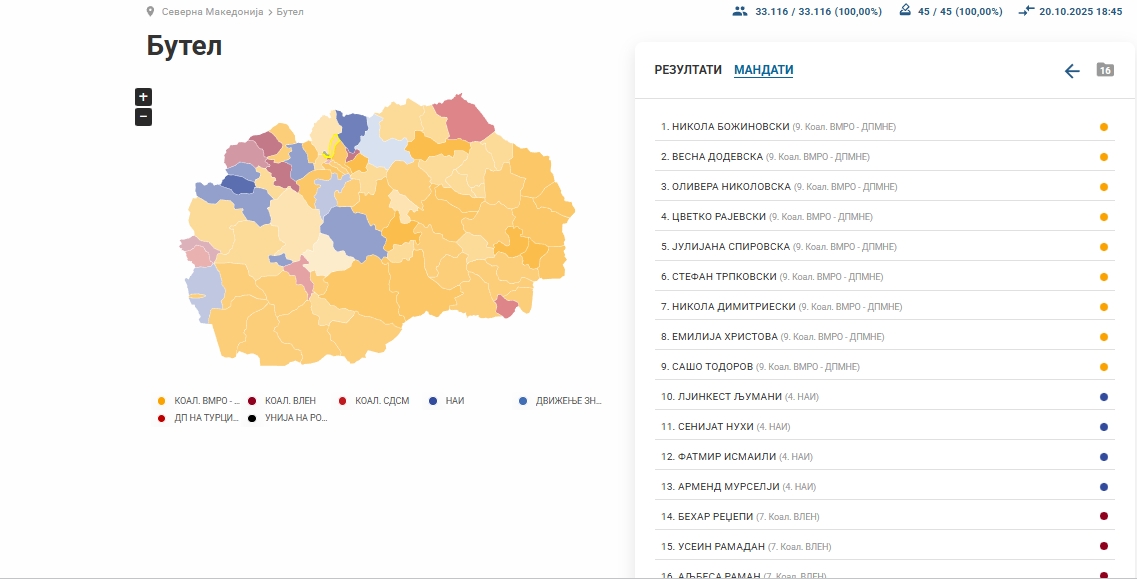Go to Северна Македонија breadcrumb link
Image resolution: width=1137 pixels, height=579 pixels.
(x=212, y=12)
